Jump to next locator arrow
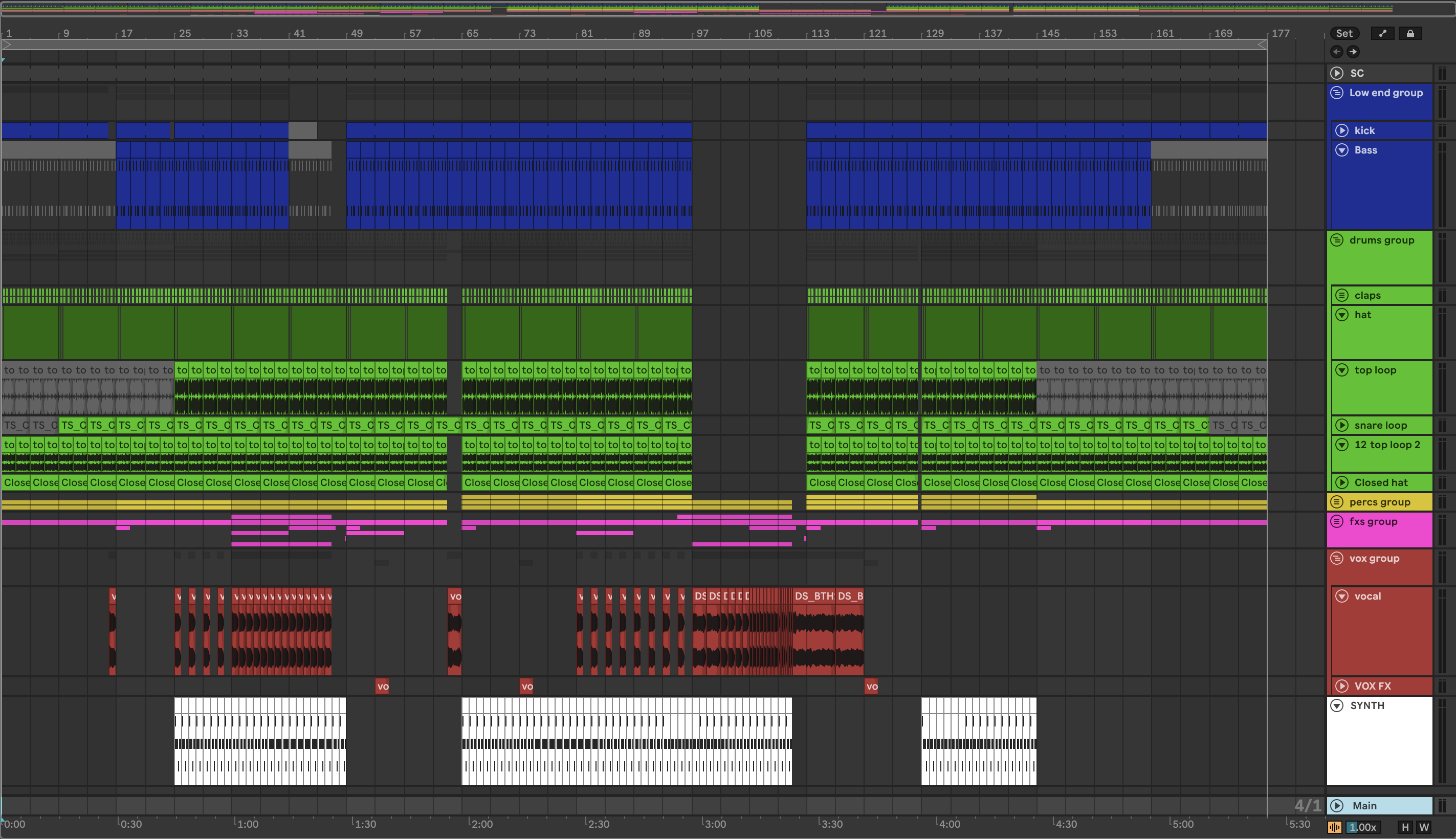The height and width of the screenshot is (839, 1456). coord(1353,52)
